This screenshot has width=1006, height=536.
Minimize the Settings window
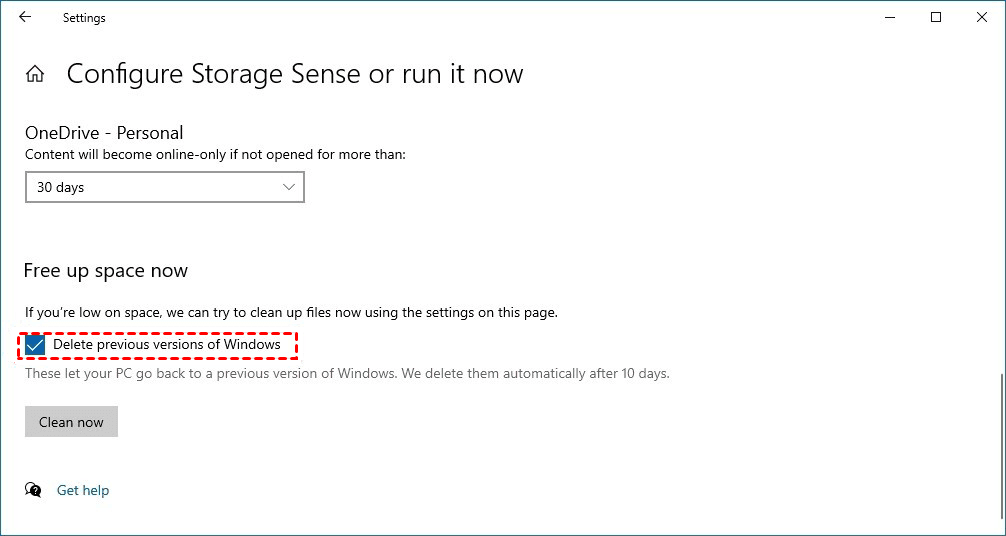890,17
